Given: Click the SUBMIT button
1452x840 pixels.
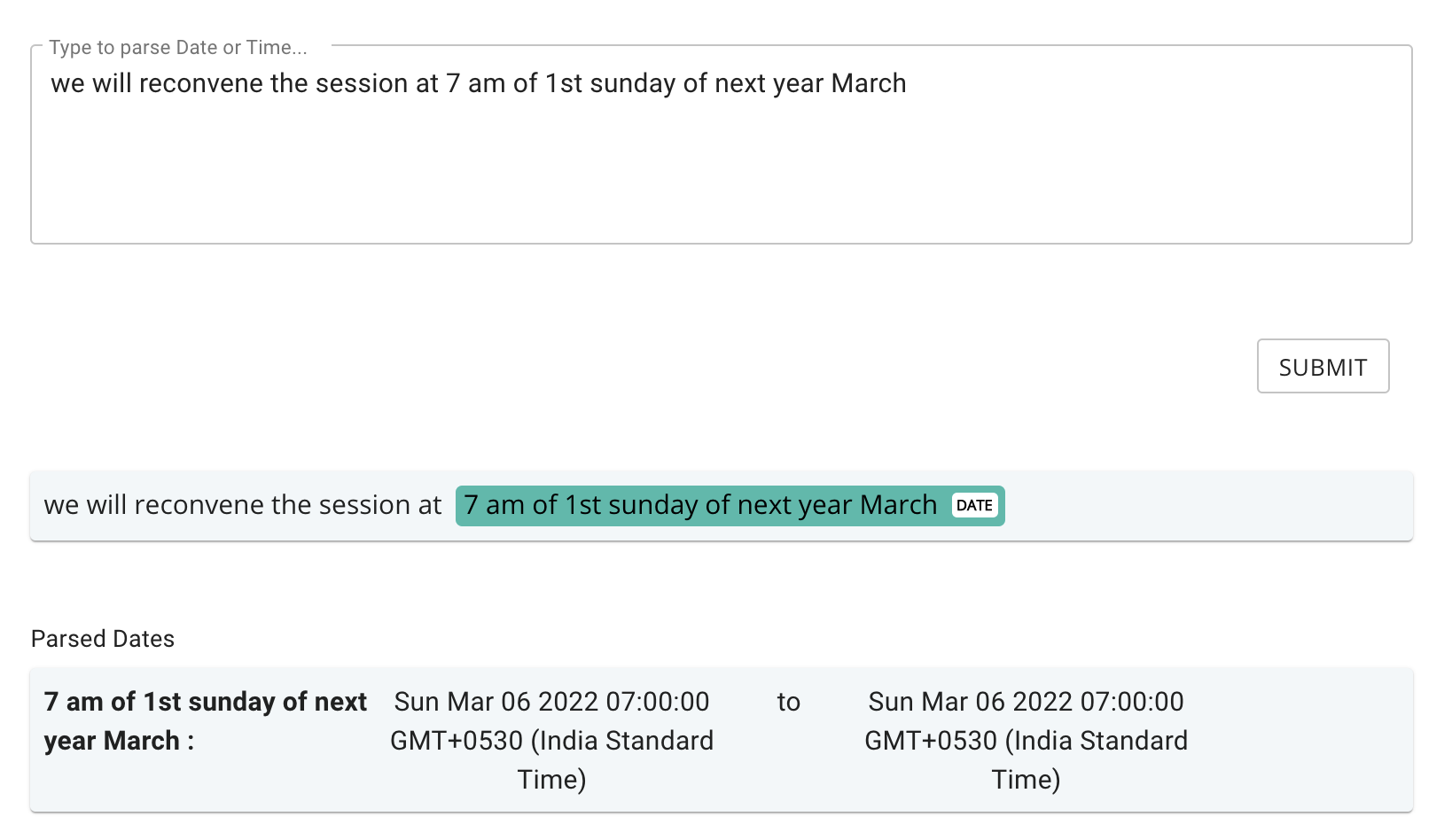Looking at the screenshot, I should click(1322, 366).
